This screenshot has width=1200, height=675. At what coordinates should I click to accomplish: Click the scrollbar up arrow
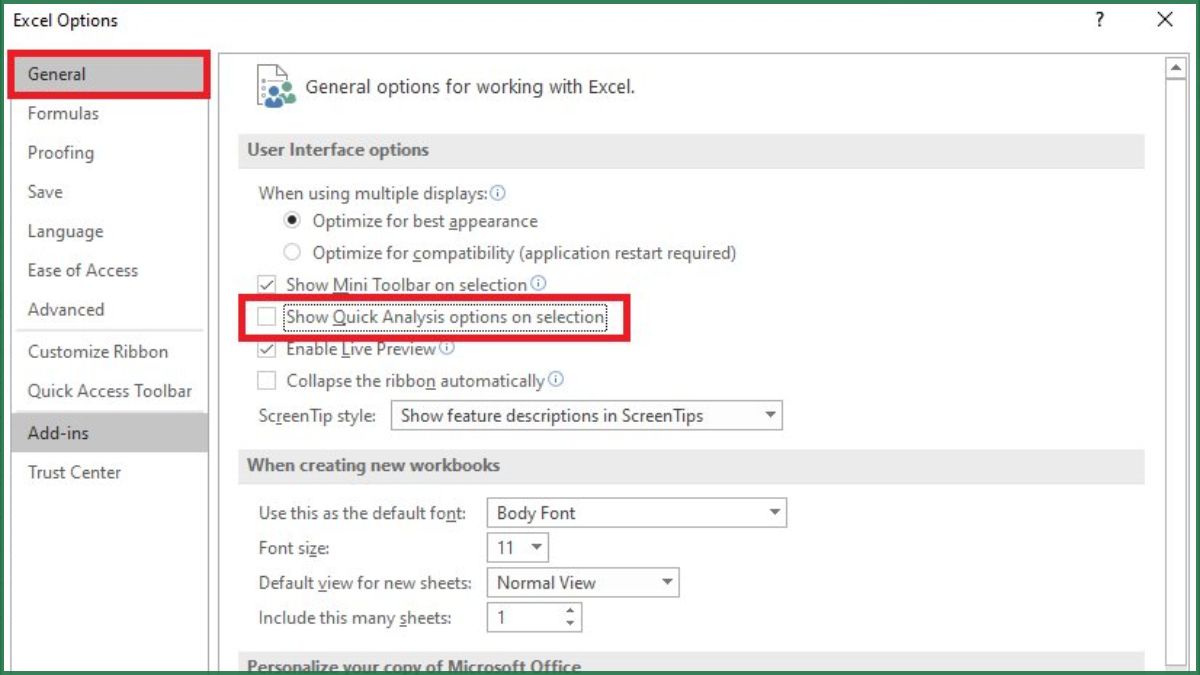pos(1176,69)
